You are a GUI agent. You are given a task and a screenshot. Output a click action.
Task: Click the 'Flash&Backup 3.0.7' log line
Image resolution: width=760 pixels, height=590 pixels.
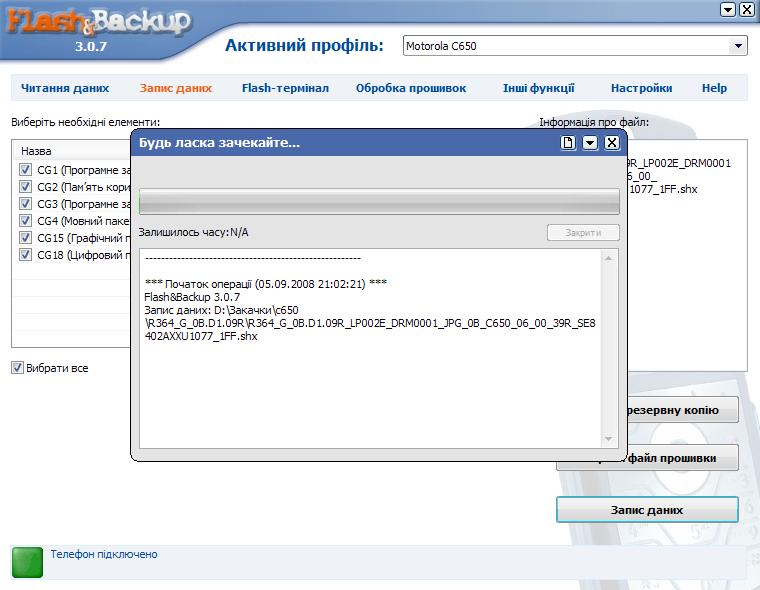tap(192, 297)
